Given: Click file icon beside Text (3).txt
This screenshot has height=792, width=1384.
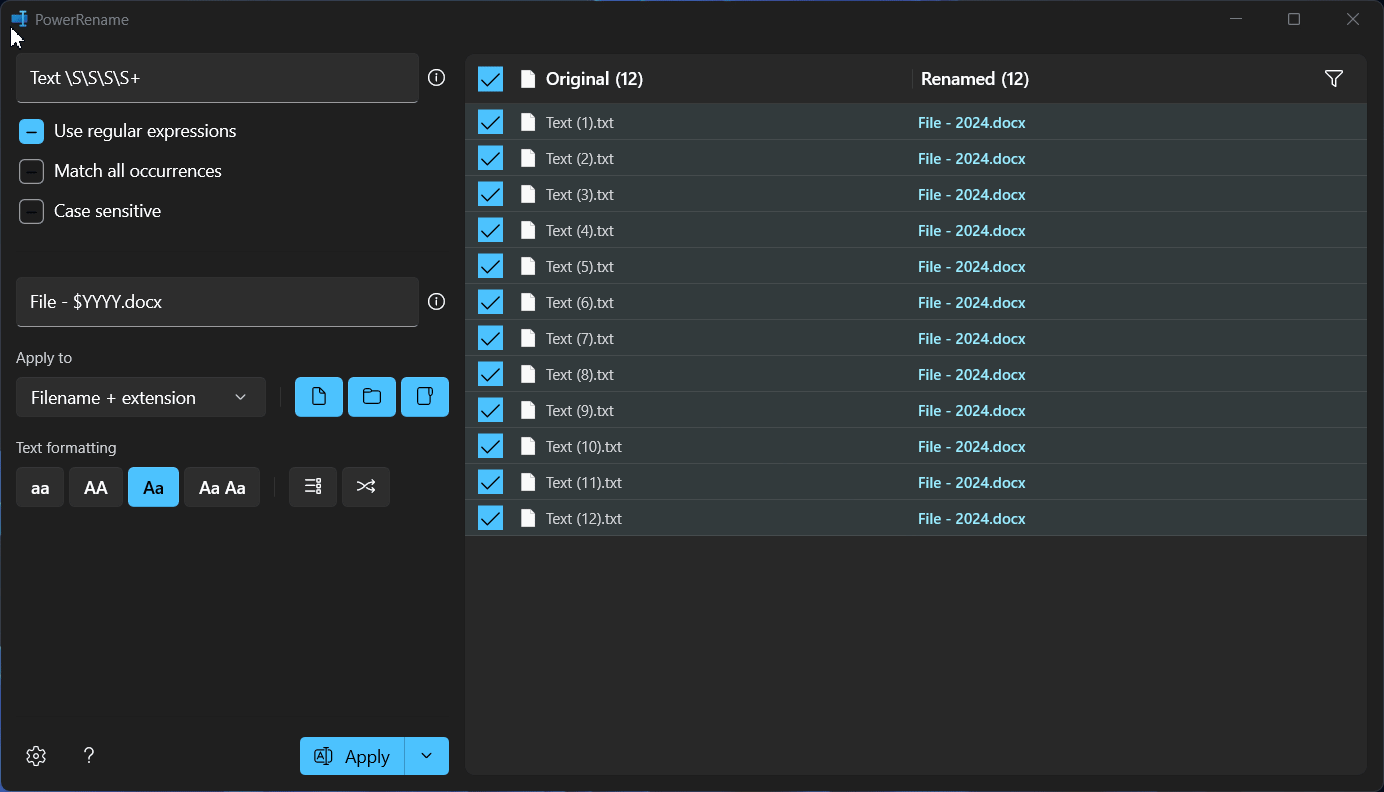Looking at the screenshot, I should point(528,194).
